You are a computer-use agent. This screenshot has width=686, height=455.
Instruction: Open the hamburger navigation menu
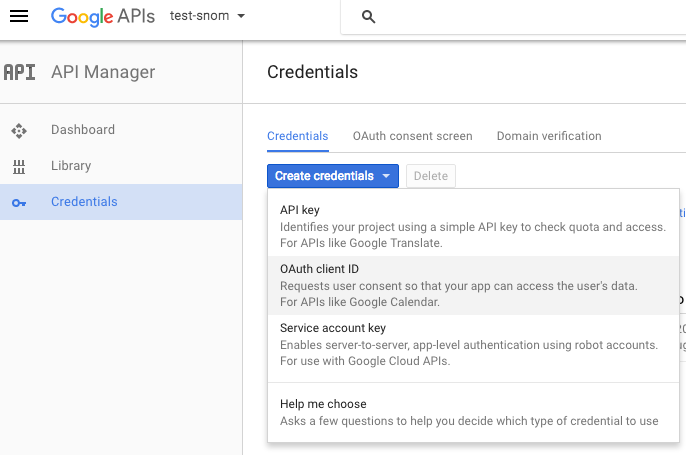pos(19,17)
